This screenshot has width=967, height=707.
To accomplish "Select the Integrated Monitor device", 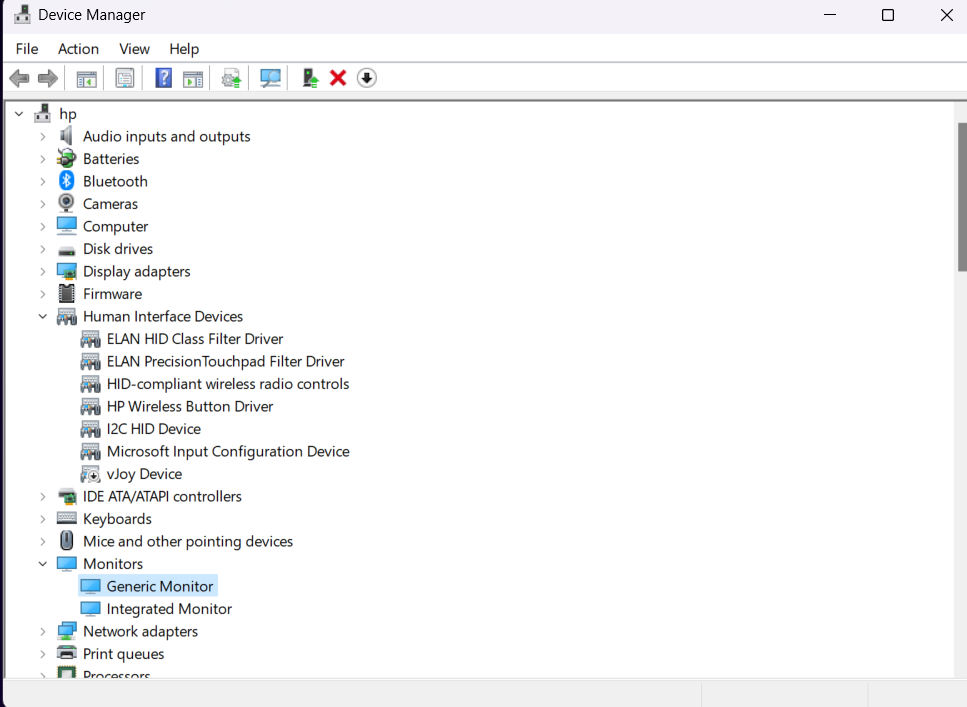I will click(x=169, y=609).
